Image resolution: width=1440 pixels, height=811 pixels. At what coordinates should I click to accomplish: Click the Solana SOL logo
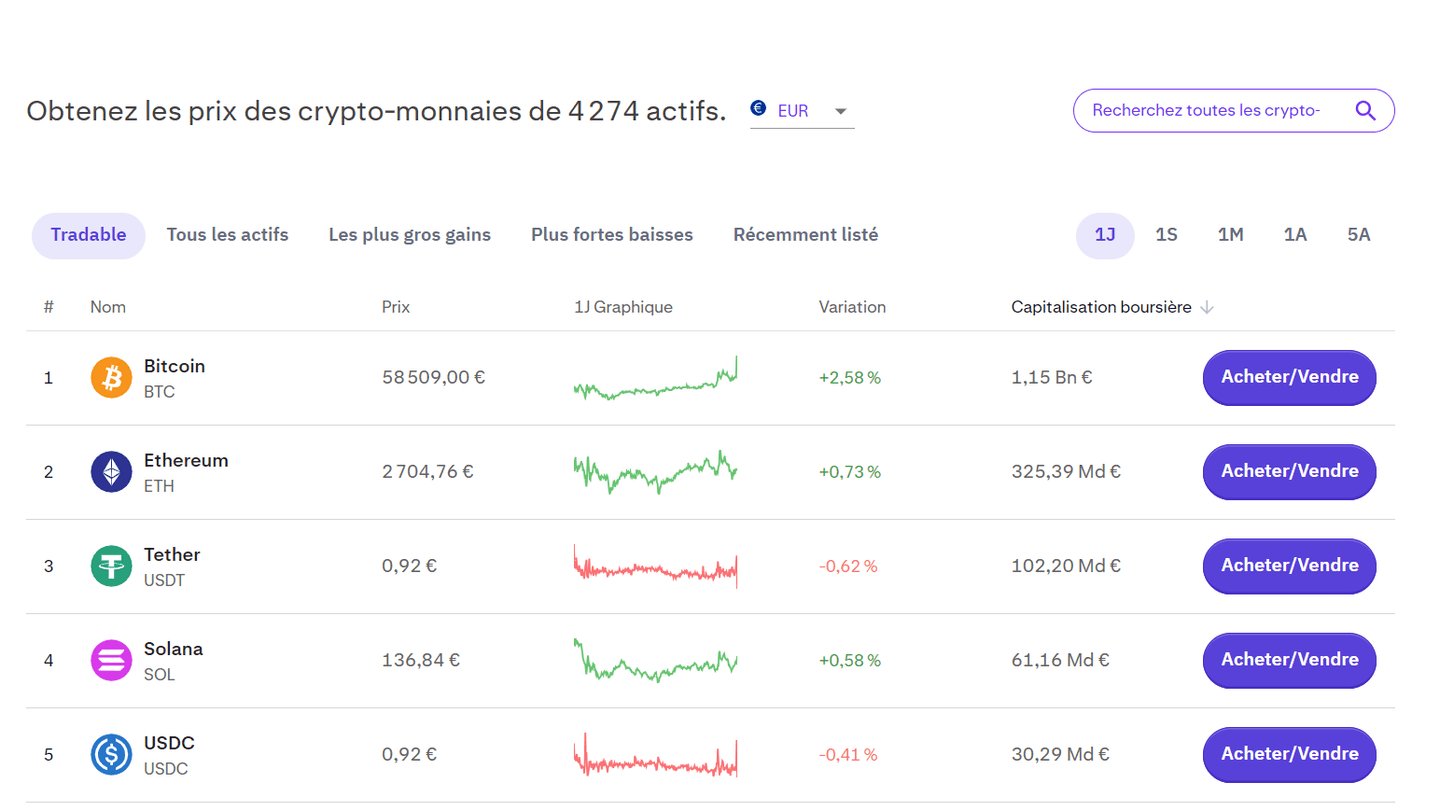[x=111, y=660]
